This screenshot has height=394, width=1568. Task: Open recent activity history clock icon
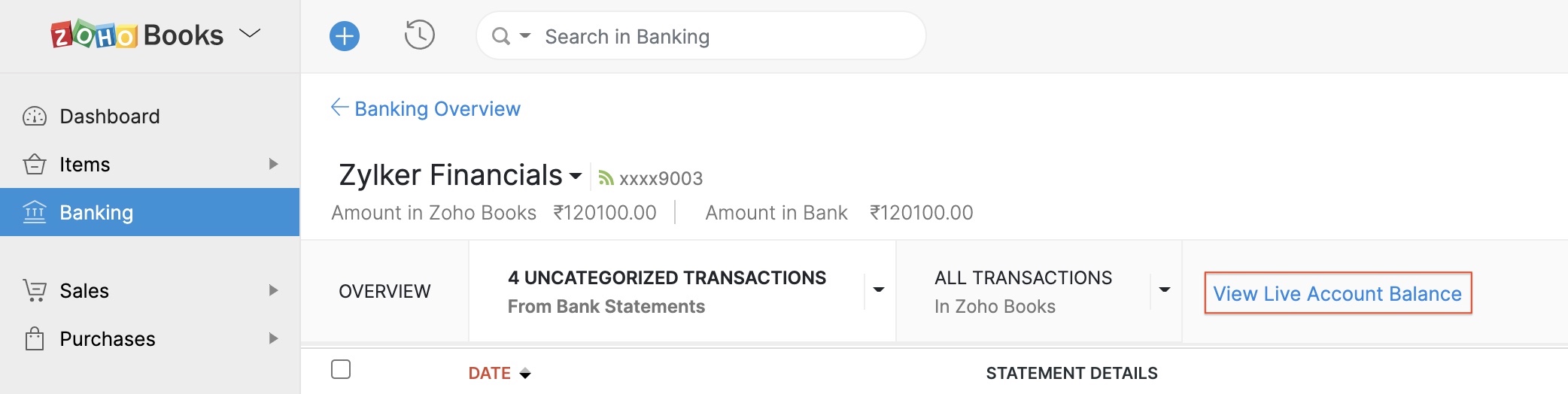click(x=419, y=35)
